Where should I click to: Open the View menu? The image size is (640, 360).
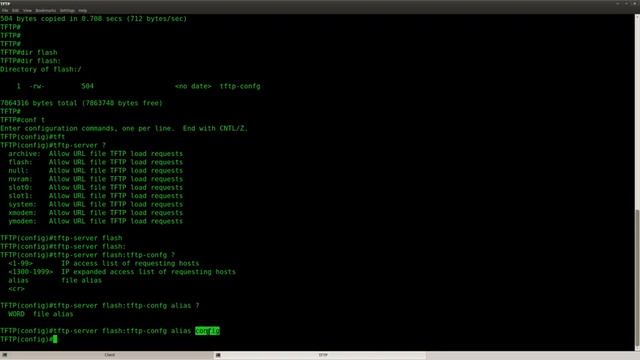[27, 10]
